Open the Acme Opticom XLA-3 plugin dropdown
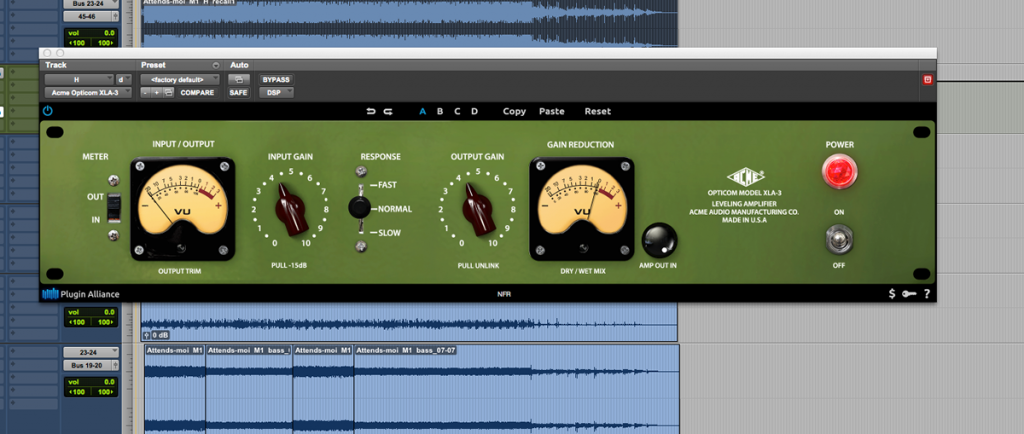1024x434 pixels. click(x=88, y=93)
